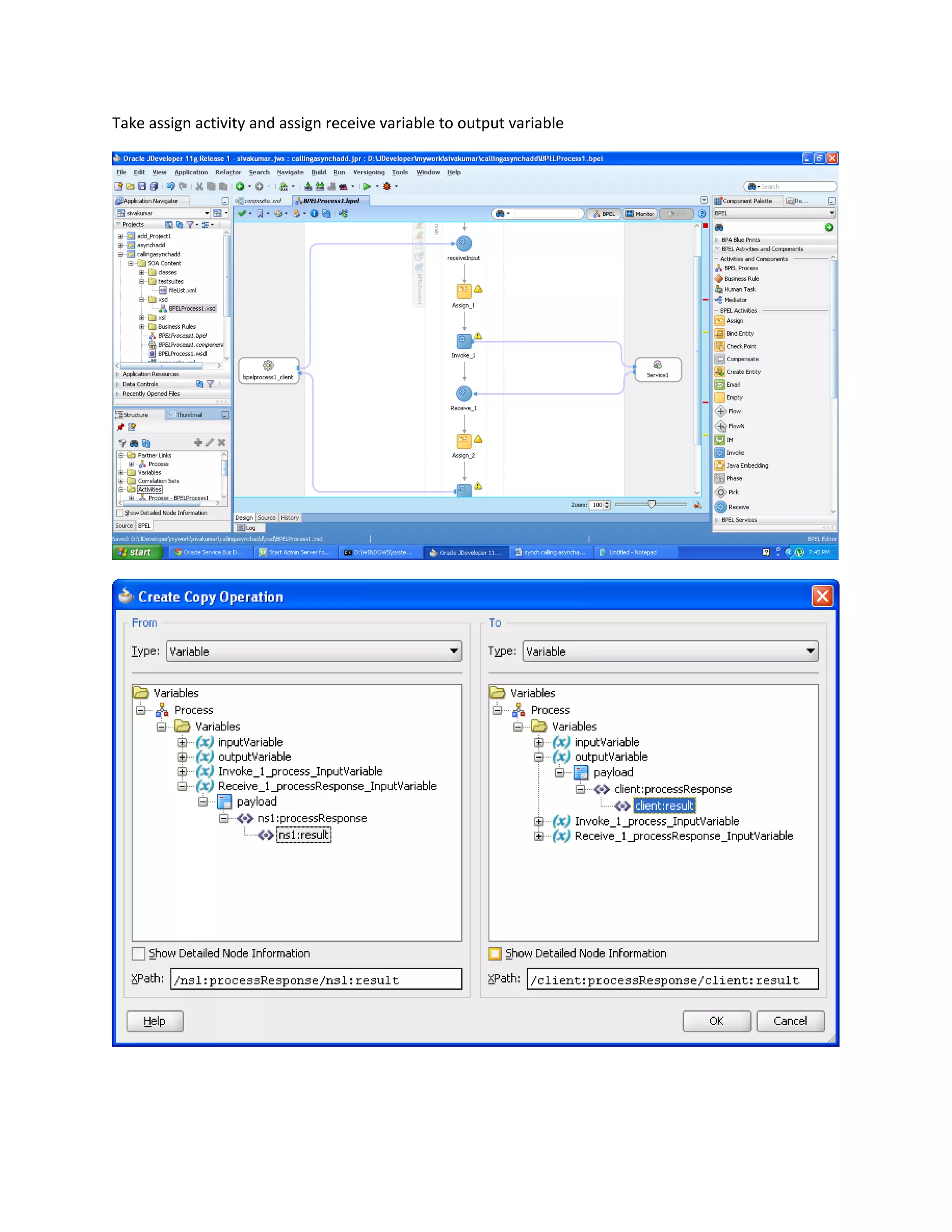952x1232 pixels.
Task: Select the Receive_1 activity icon
Action: point(463,393)
